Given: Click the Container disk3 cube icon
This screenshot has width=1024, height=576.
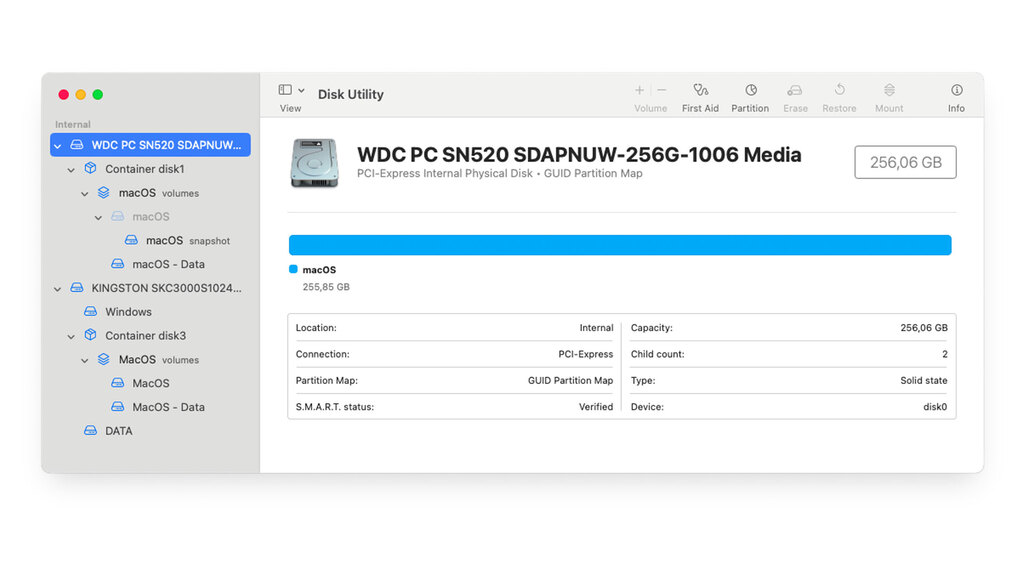Looking at the screenshot, I should [91, 335].
